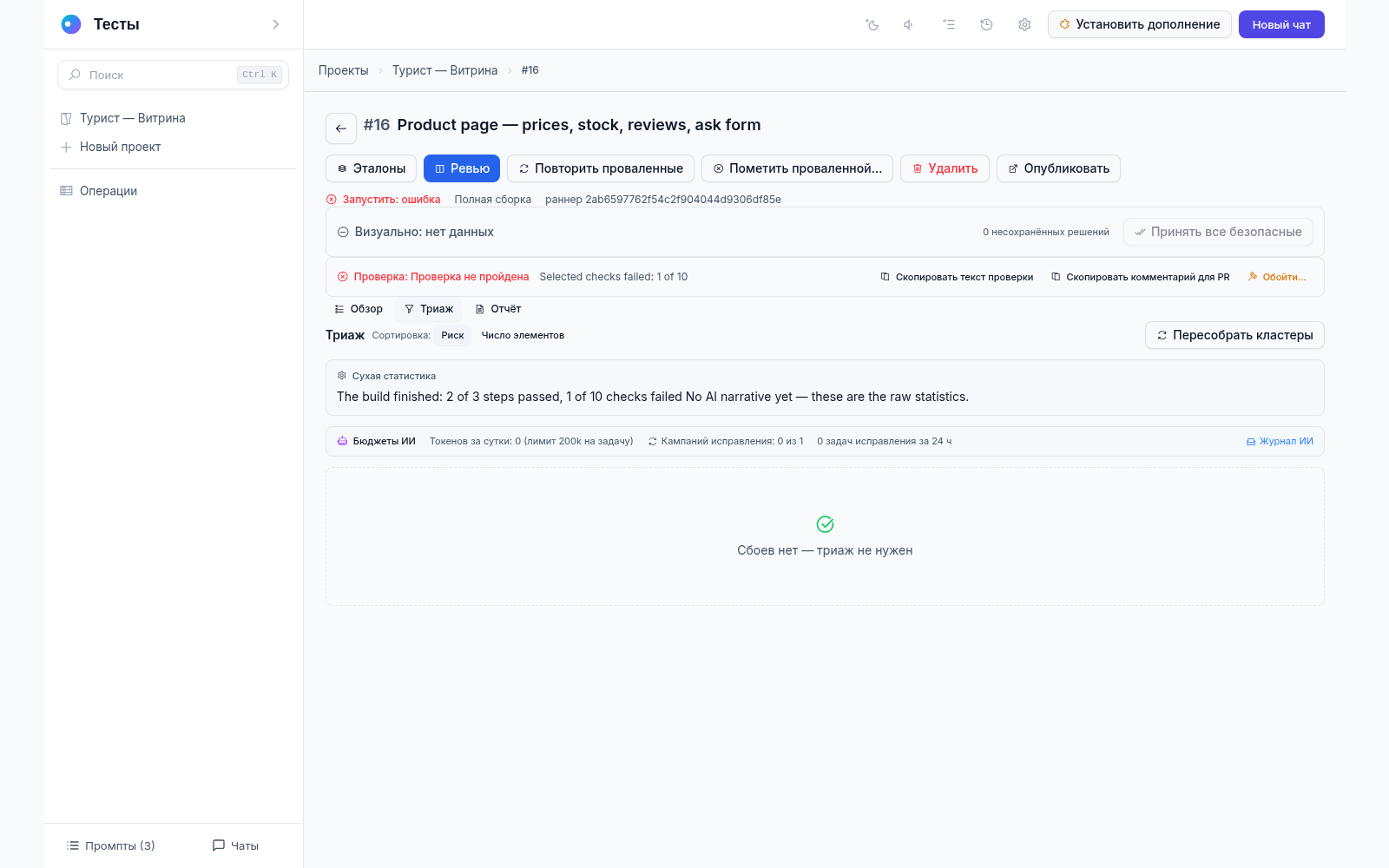Viewport: 1389px width, 868px height.
Task: Open the history clock icon
Action: pos(986,24)
